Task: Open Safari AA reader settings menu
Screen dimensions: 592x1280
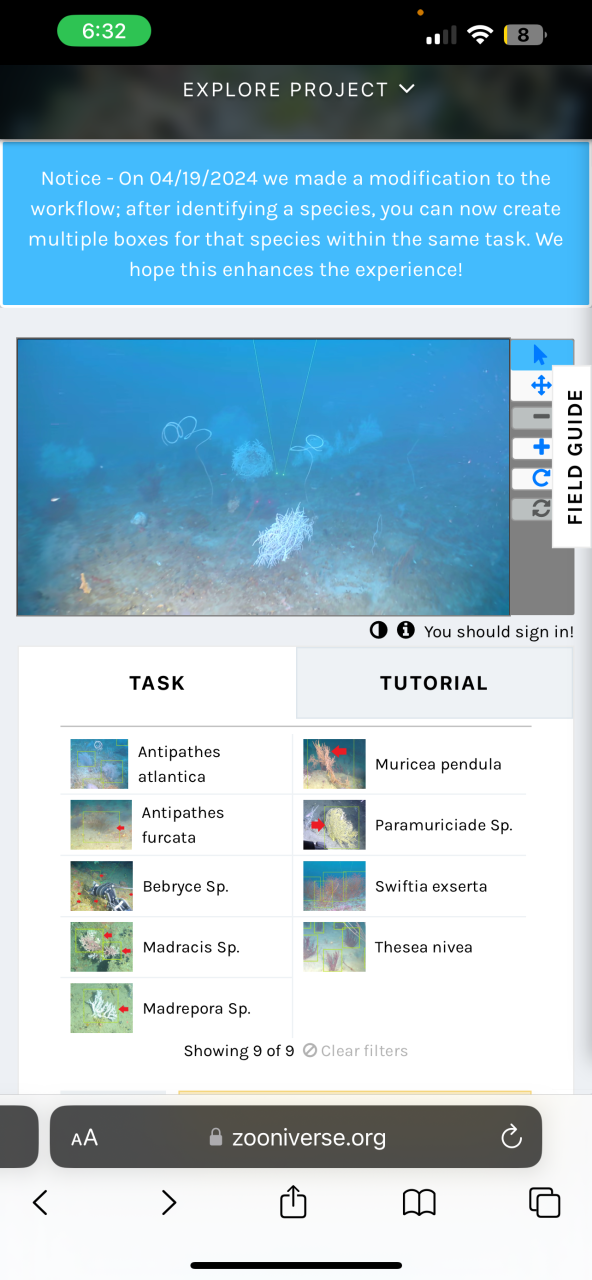Action: point(85,1138)
